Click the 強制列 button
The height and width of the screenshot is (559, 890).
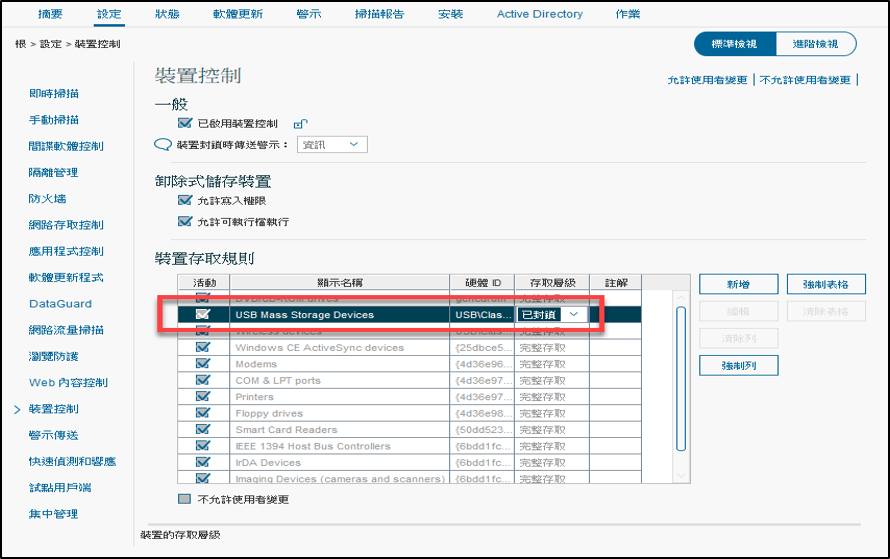pos(738,366)
